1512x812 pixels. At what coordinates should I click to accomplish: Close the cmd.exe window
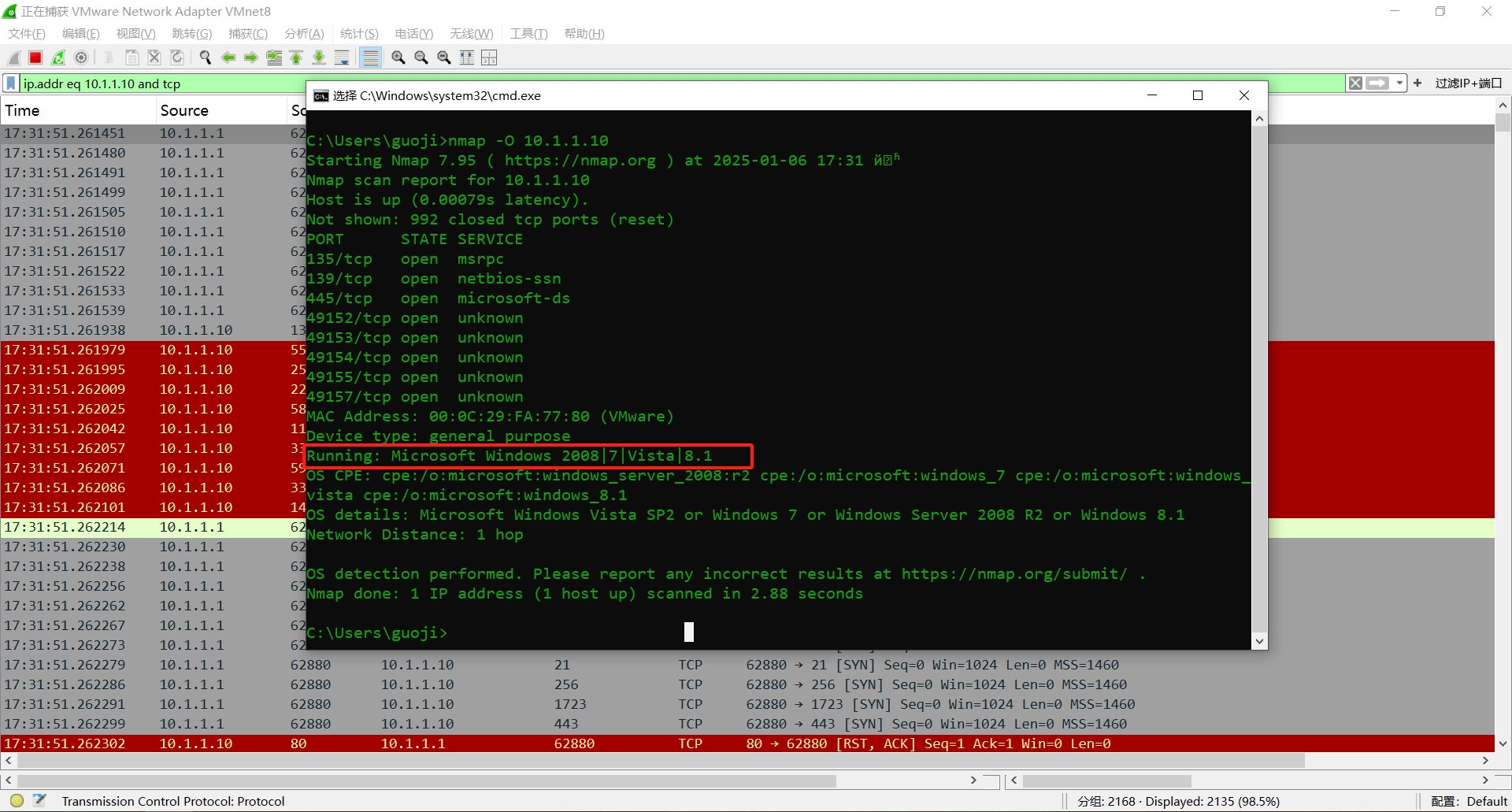point(1244,95)
